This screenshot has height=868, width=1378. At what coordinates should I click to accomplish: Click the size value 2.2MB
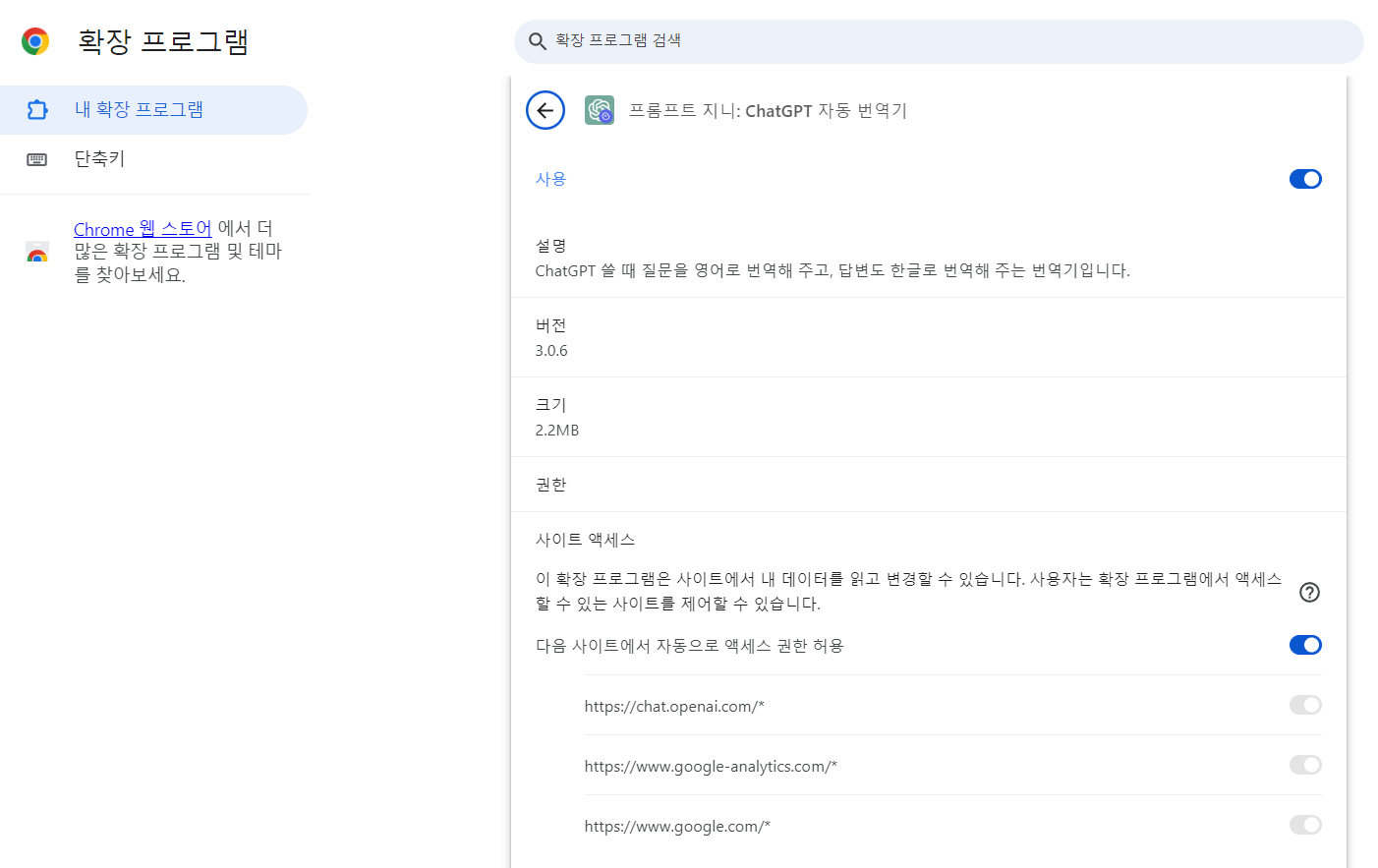(557, 431)
